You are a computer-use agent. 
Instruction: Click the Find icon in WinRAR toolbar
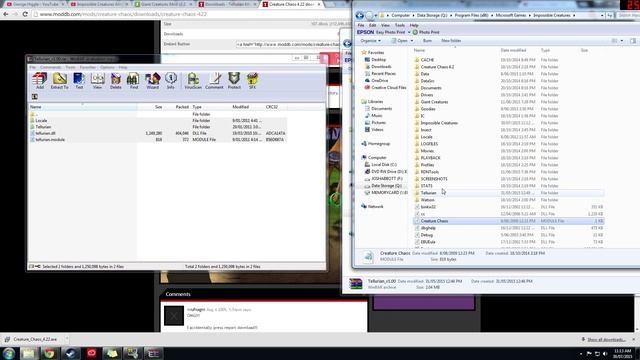133,80
